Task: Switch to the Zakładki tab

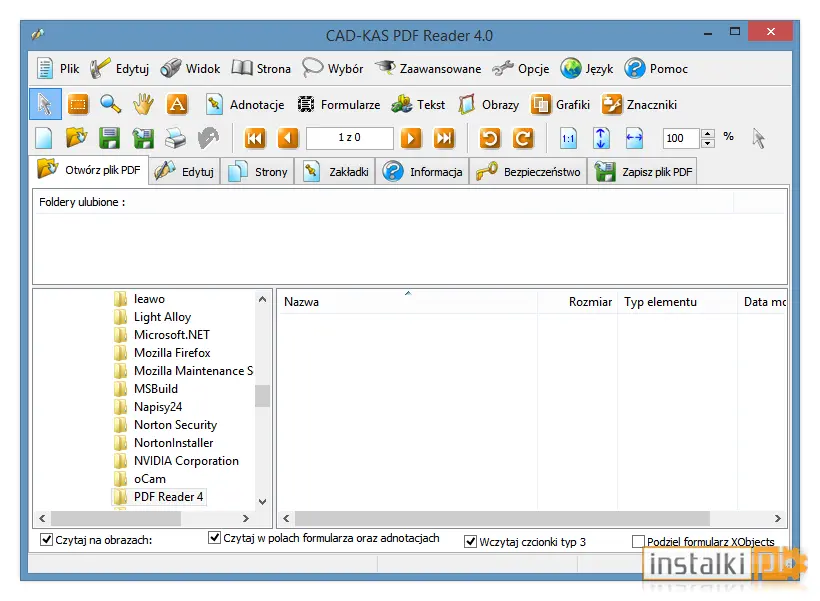Action: 335,172
